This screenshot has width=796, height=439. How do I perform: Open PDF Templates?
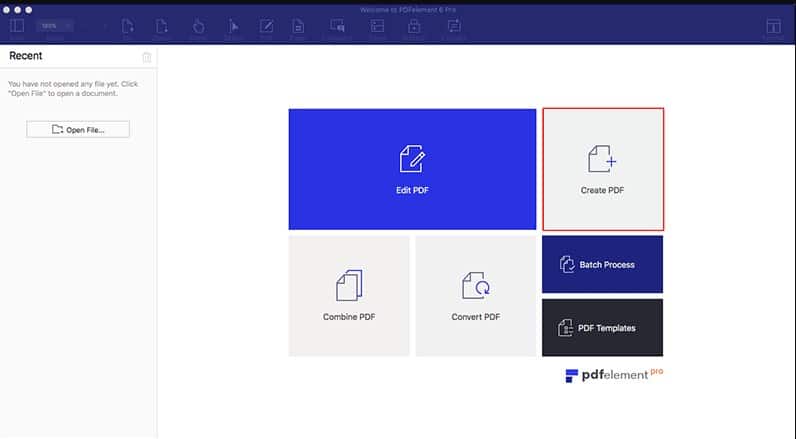pyautogui.click(x=602, y=327)
